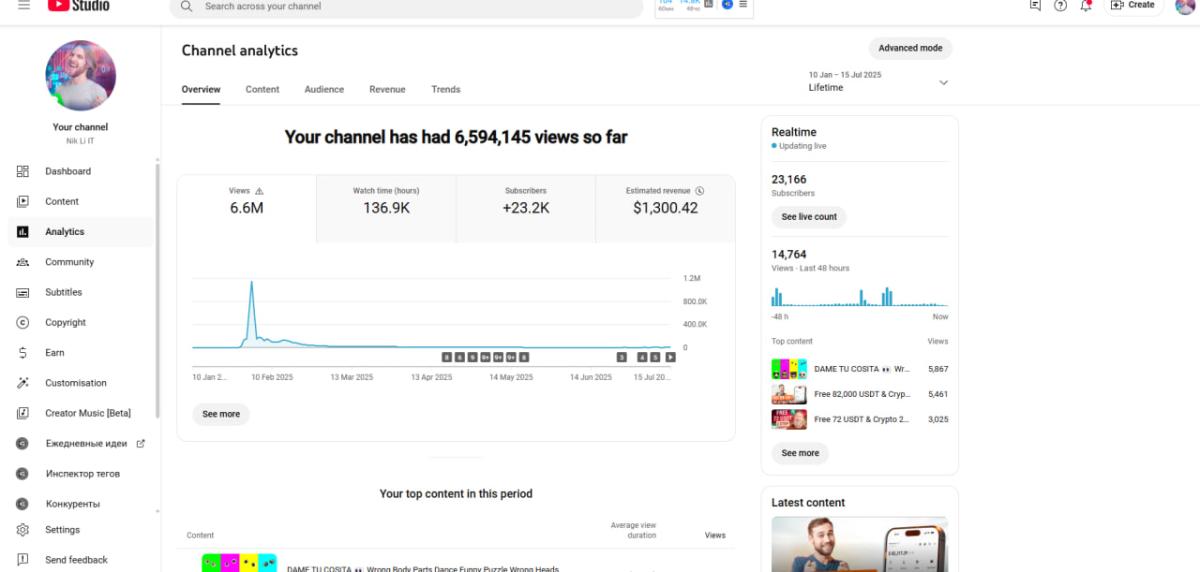
Task: Click the blue circular extension icon in header
Action: [728, 4]
